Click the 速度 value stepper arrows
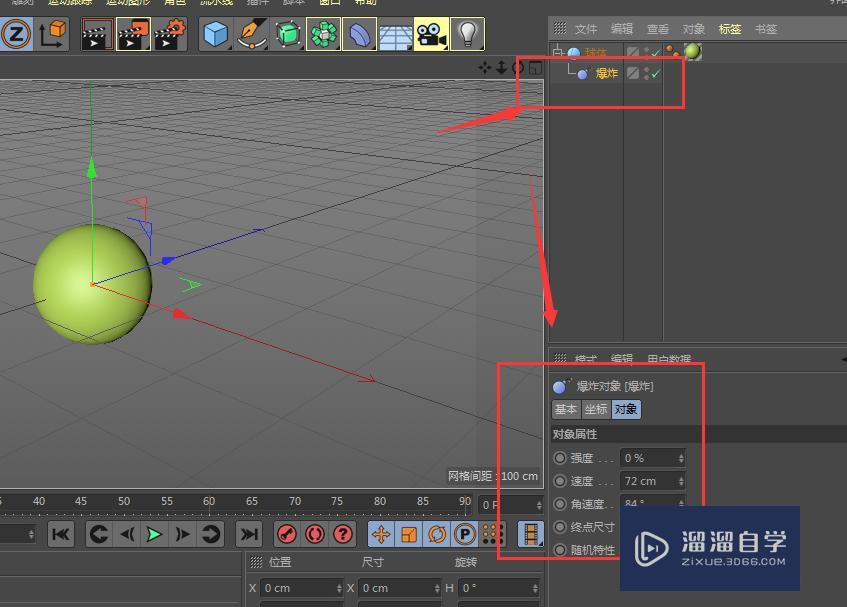 pyautogui.click(x=681, y=481)
